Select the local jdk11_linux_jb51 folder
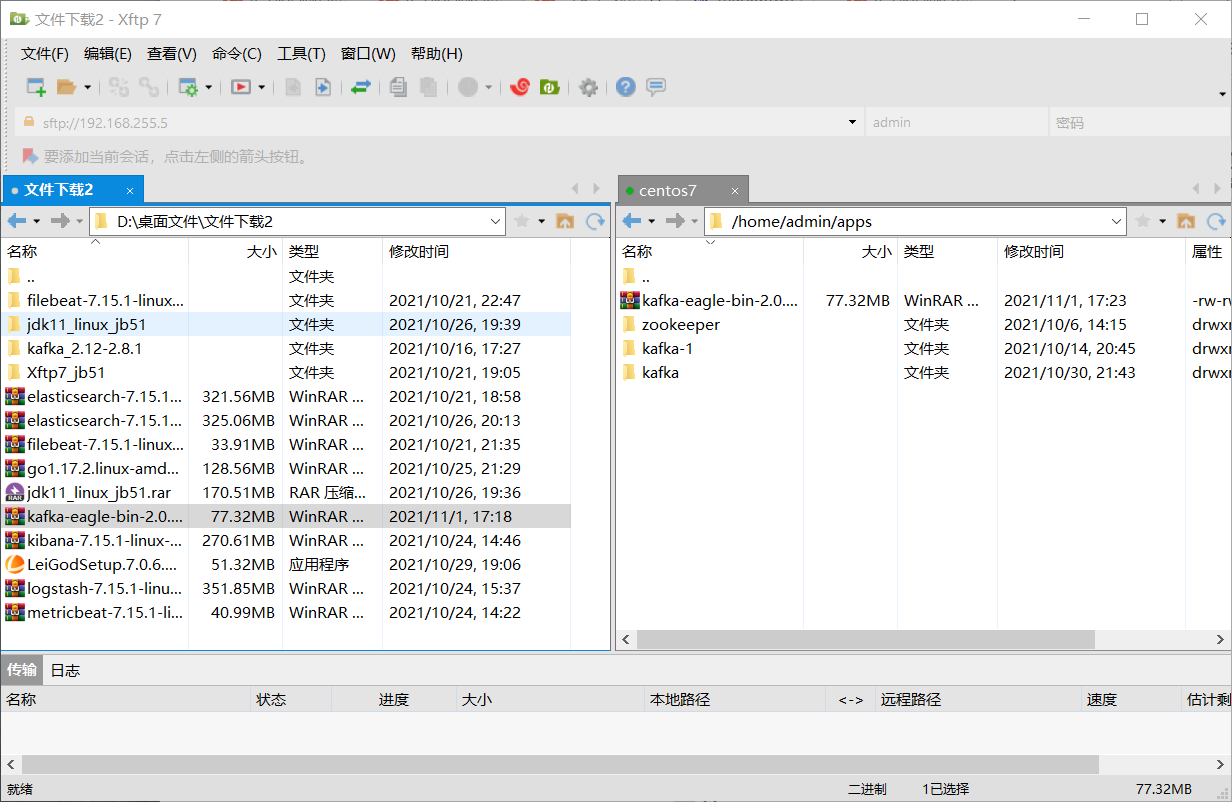1232x802 pixels. pos(287,324)
